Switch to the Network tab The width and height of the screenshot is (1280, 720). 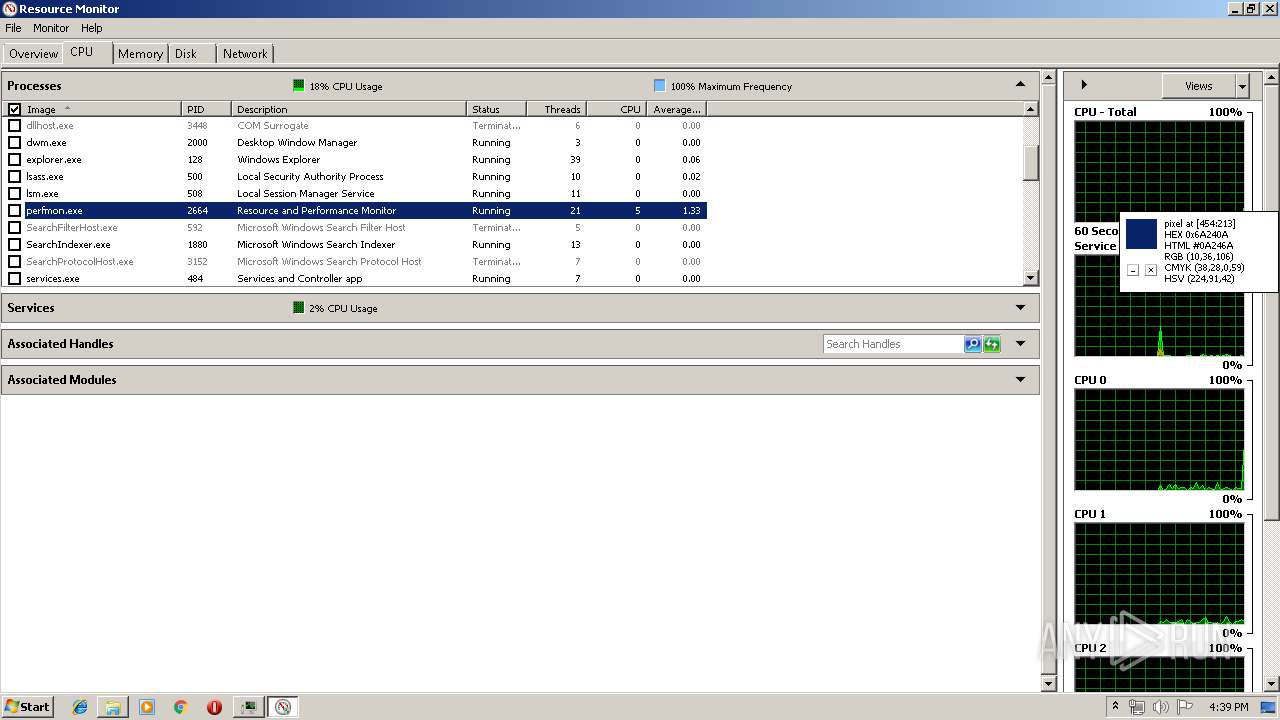point(245,54)
